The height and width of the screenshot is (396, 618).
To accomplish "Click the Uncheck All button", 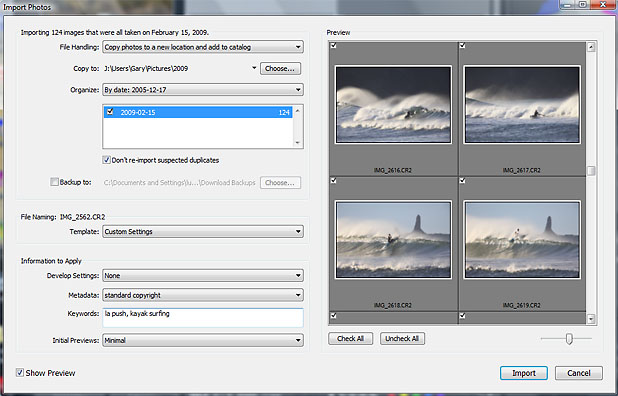I will click(402, 338).
